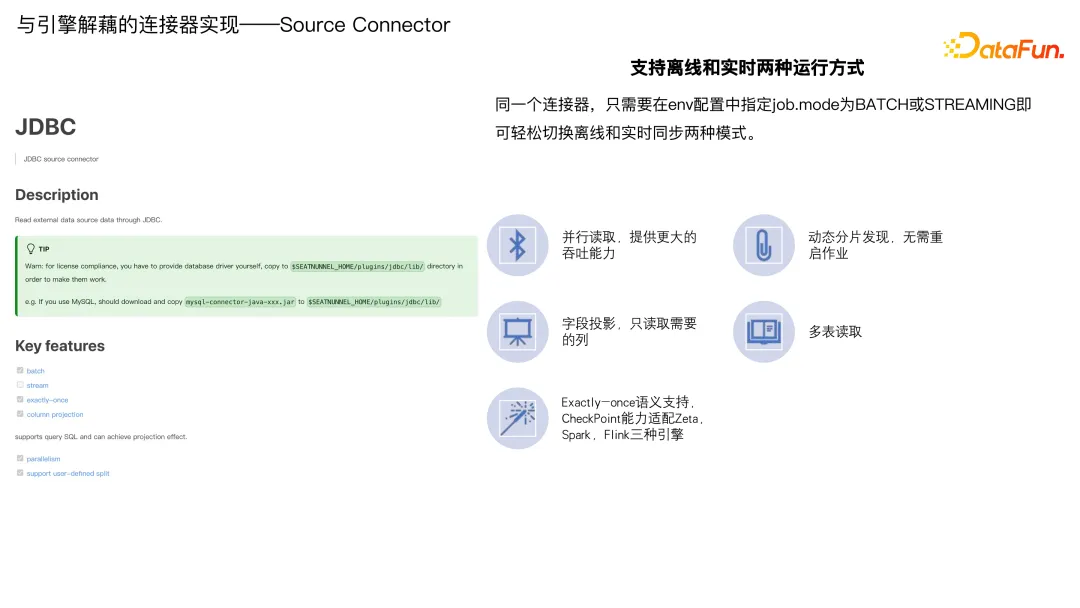Toggle the parallelism checkbox
The width and height of the screenshot is (1080, 608).
[20, 458]
